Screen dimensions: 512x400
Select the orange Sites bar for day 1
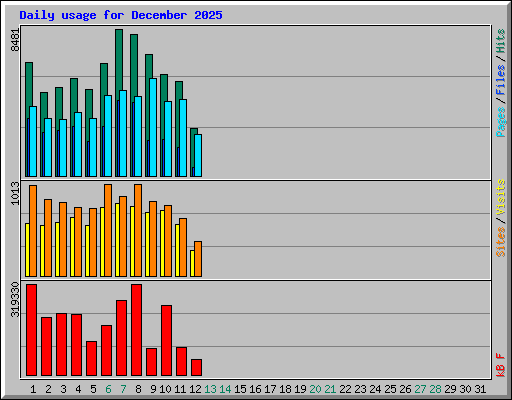pos(33,231)
